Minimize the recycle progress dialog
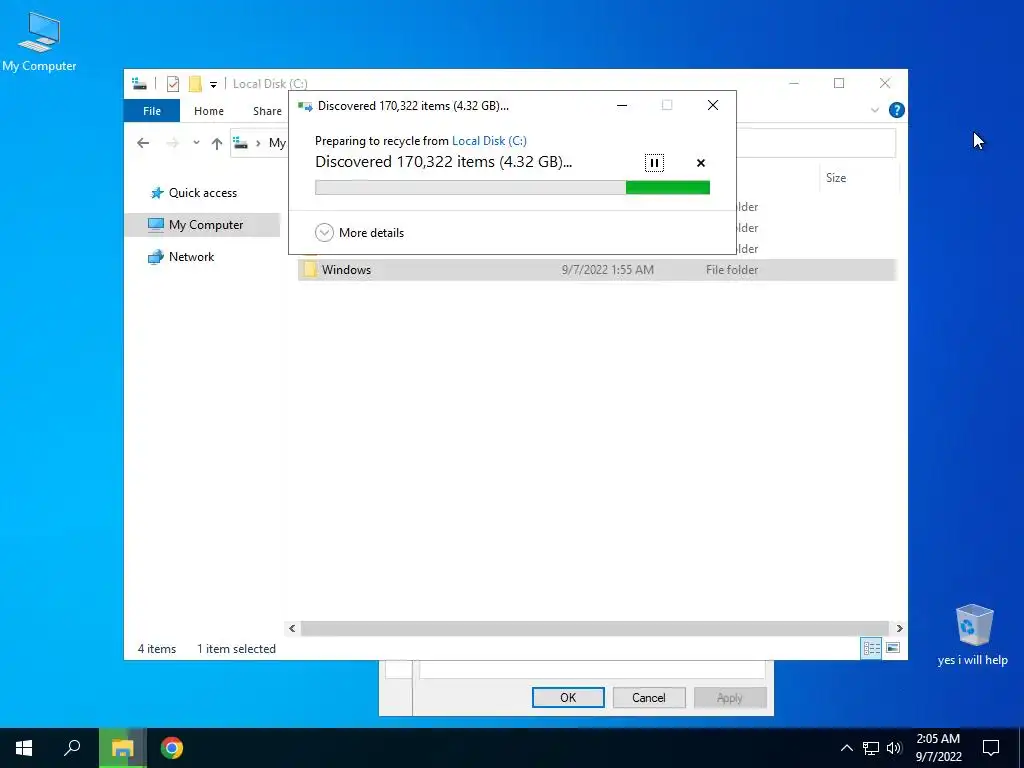Image resolution: width=1024 pixels, height=768 pixels. 622,105
